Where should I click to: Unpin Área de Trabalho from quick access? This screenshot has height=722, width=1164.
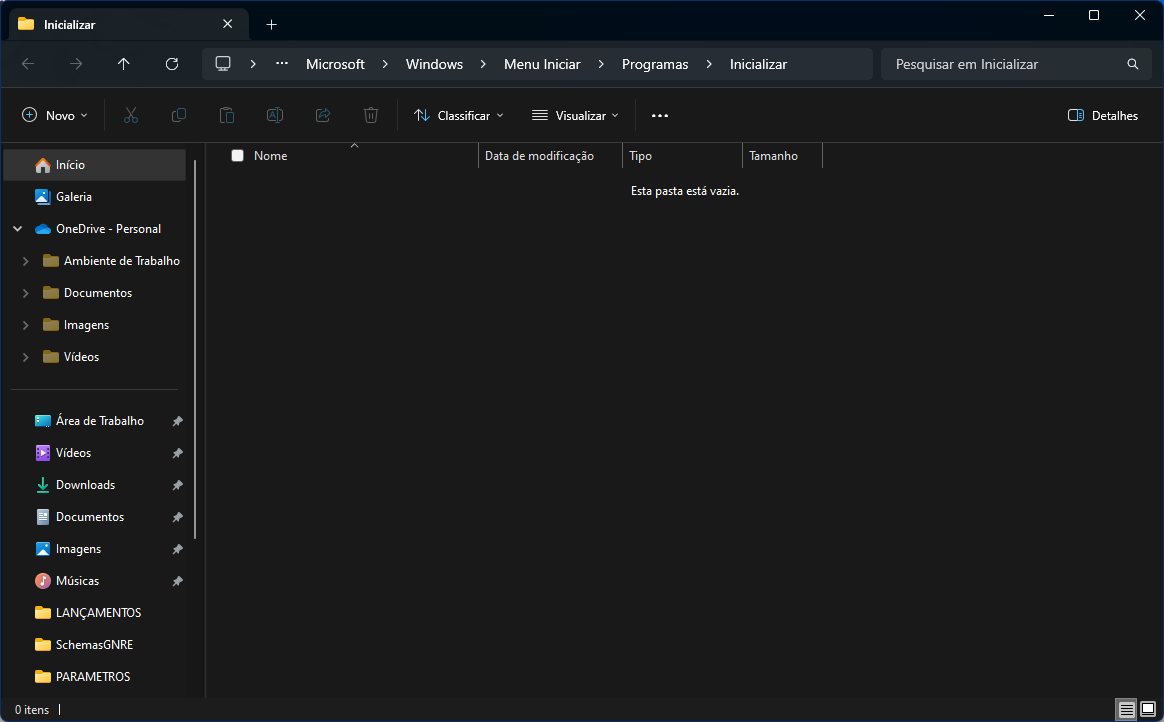pos(177,421)
